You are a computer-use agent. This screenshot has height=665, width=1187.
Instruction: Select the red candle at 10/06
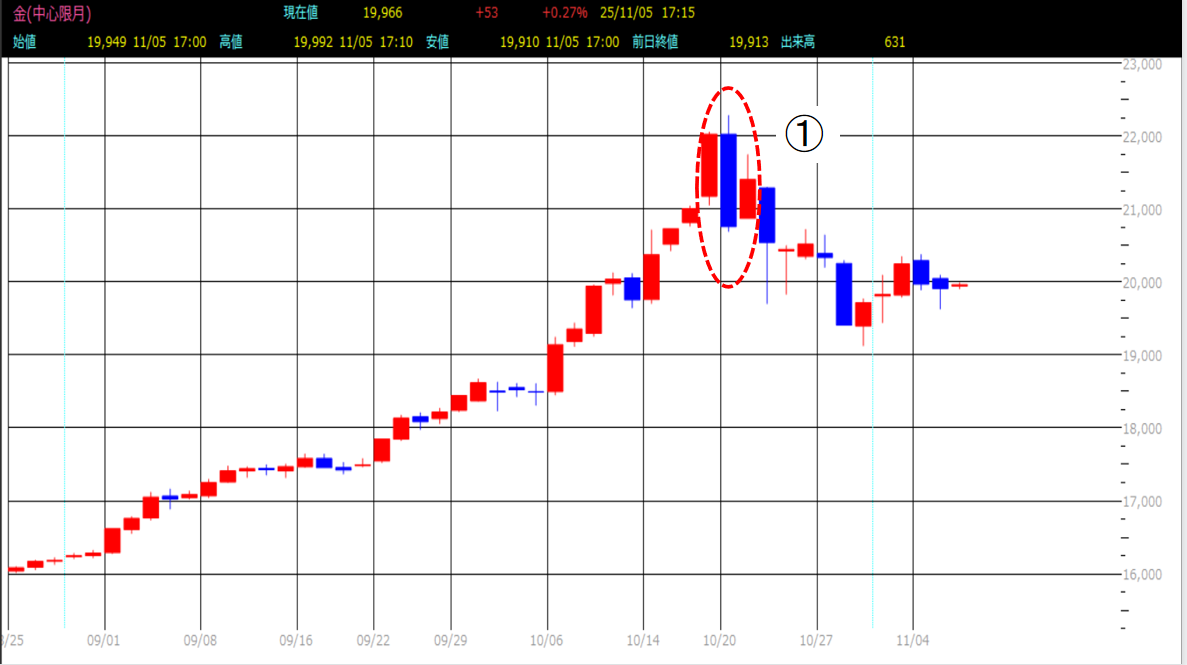coord(555,367)
